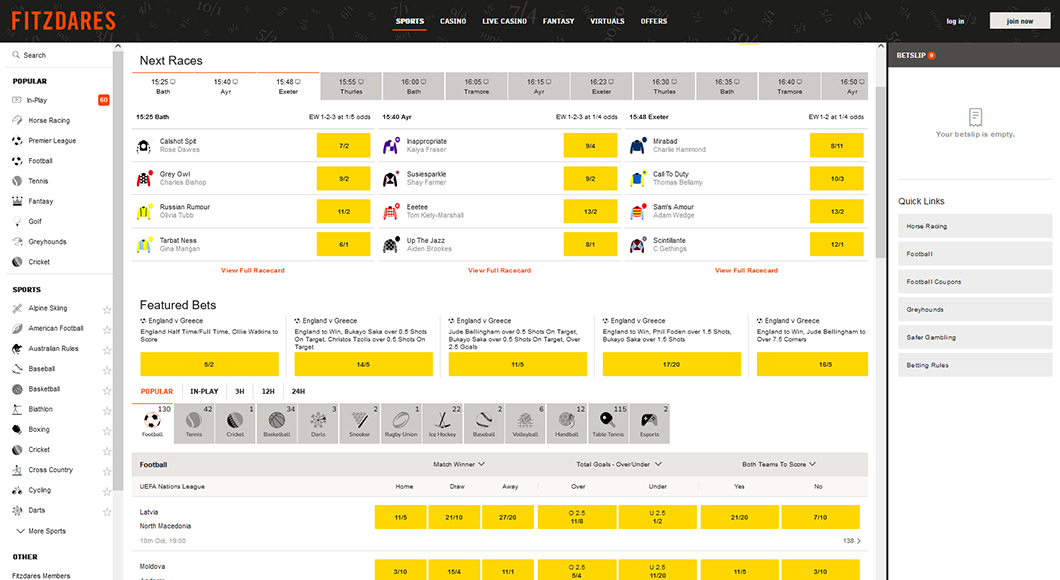Favourite American Football with its star
This screenshot has width=1060, height=580.
[x=107, y=330]
